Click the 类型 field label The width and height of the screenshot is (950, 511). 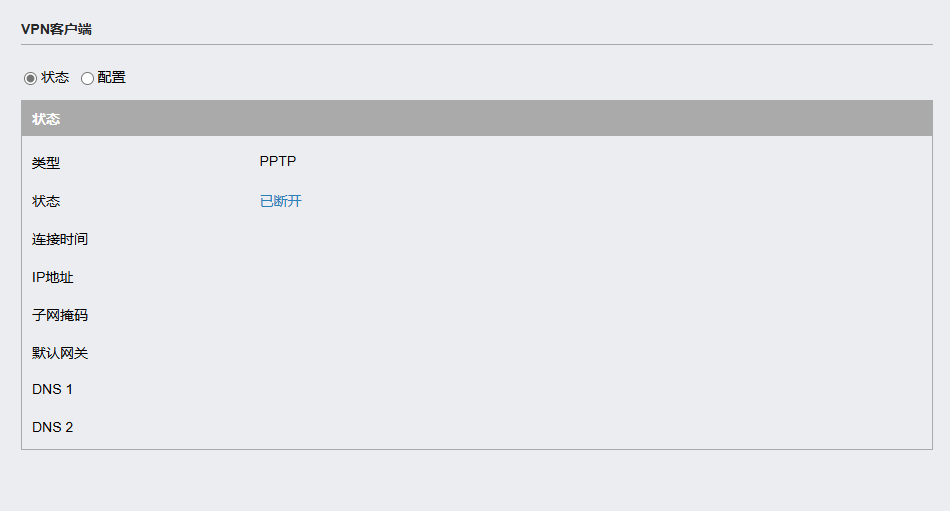pyautogui.click(x=46, y=163)
